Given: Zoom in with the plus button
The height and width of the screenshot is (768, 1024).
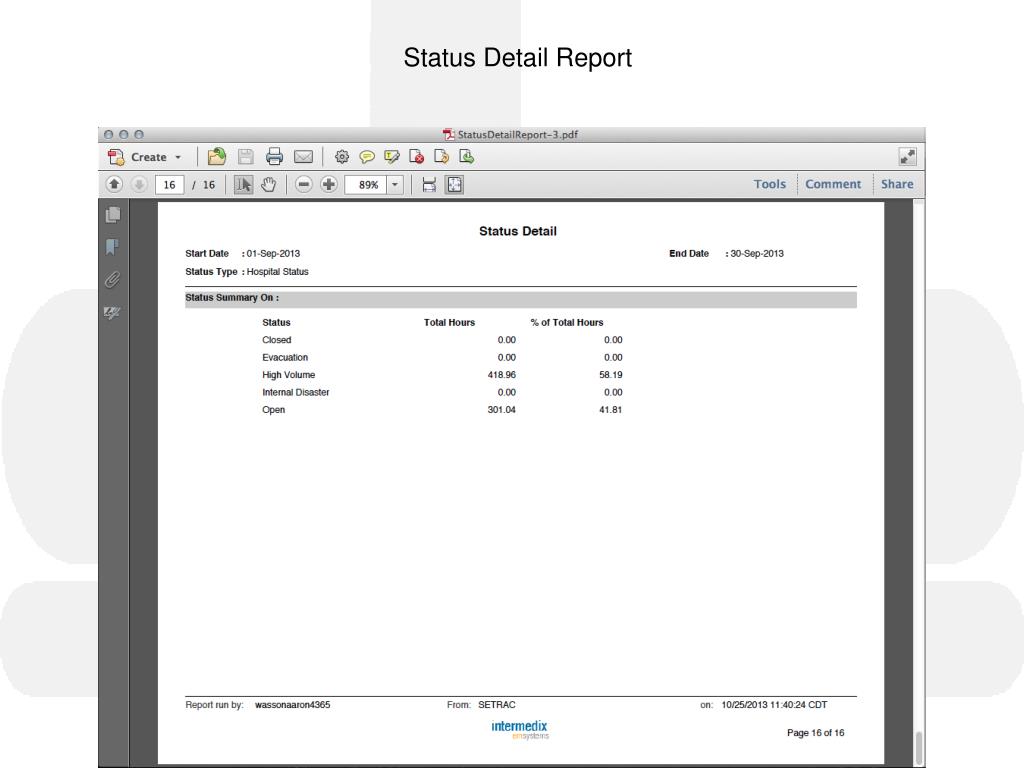Looking at the screenshot, I should tap(328, 185).
